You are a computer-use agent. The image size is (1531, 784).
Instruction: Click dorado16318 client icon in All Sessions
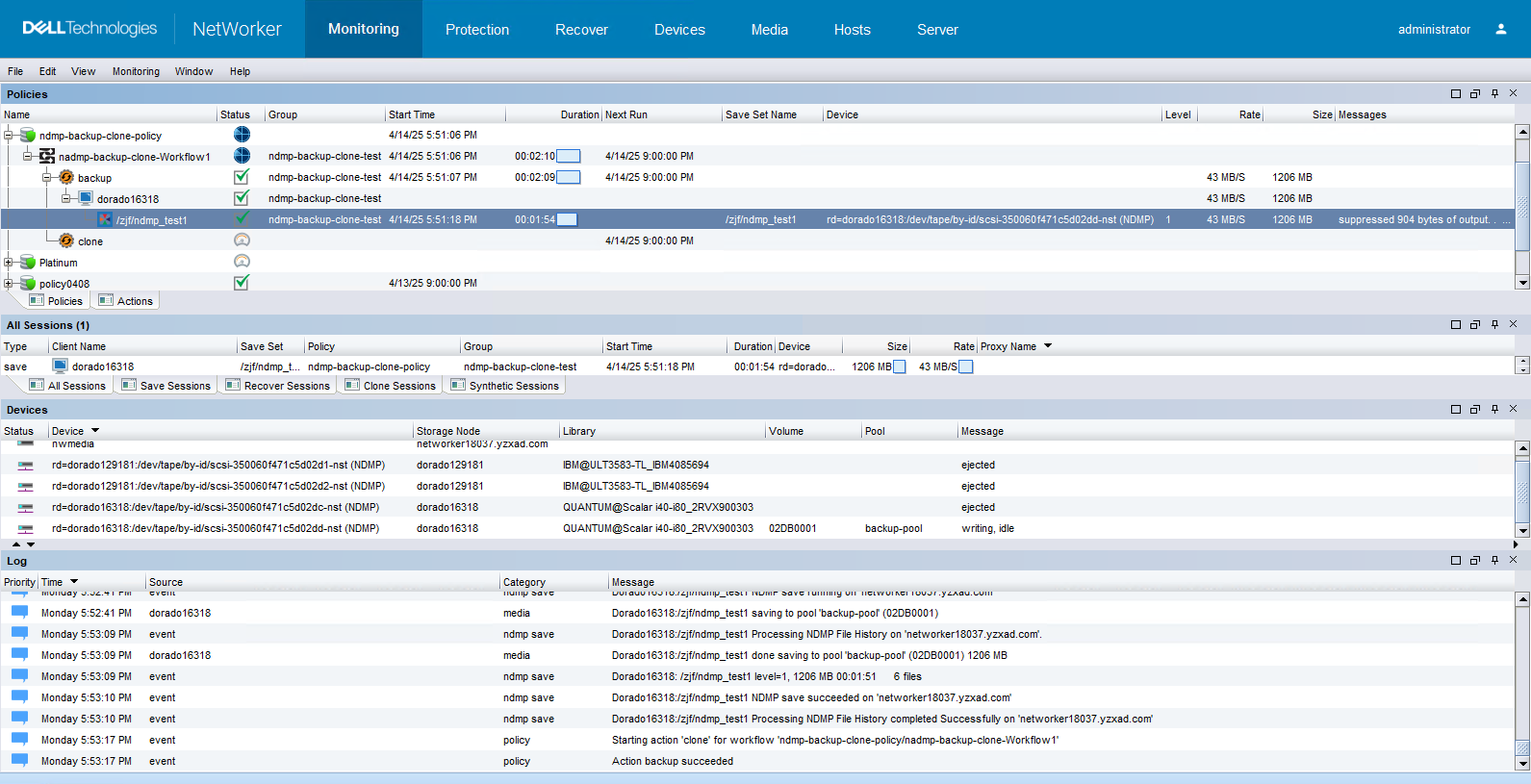click(61, 367)
